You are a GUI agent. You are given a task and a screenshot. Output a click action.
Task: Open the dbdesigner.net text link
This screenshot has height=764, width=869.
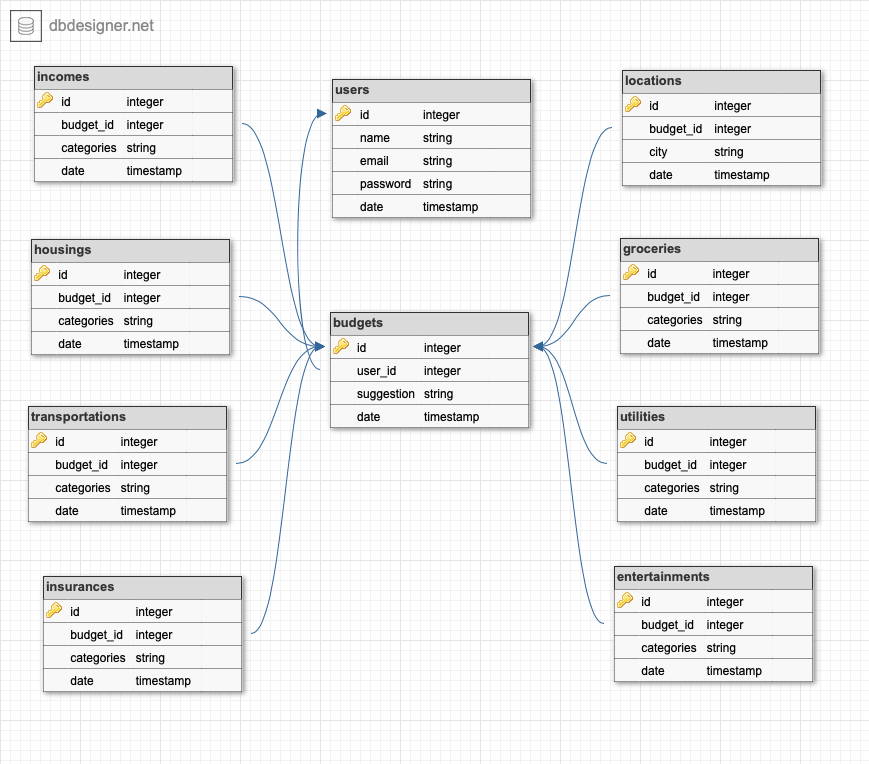(x=102, y=26)
